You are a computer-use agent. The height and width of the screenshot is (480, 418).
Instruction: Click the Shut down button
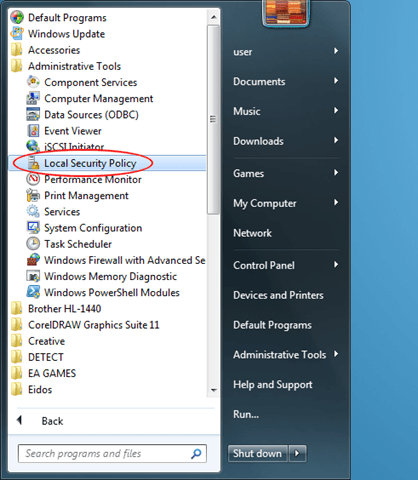point(258,453)
